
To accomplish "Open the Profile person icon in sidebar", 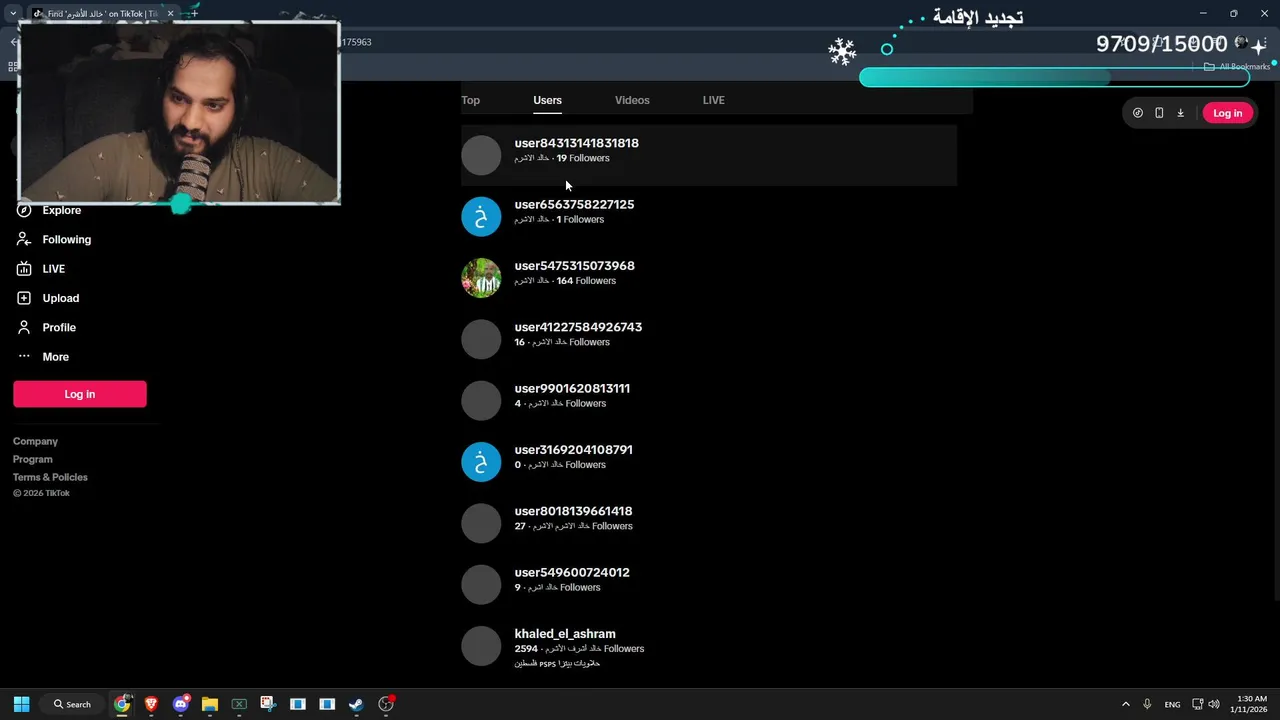I will tap(24, 327).
